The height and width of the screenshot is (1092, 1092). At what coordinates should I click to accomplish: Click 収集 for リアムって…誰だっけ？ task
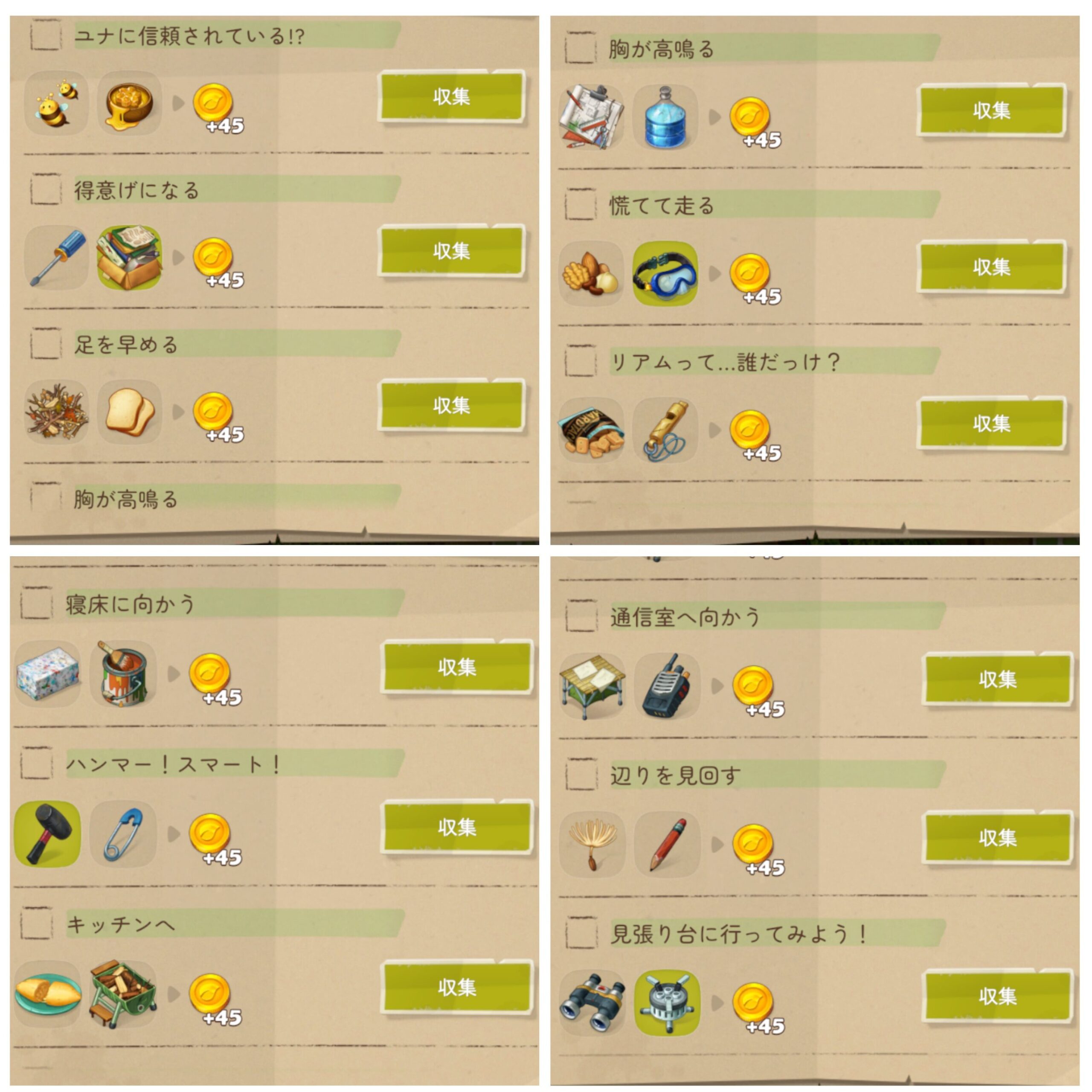tap(991, 423)
